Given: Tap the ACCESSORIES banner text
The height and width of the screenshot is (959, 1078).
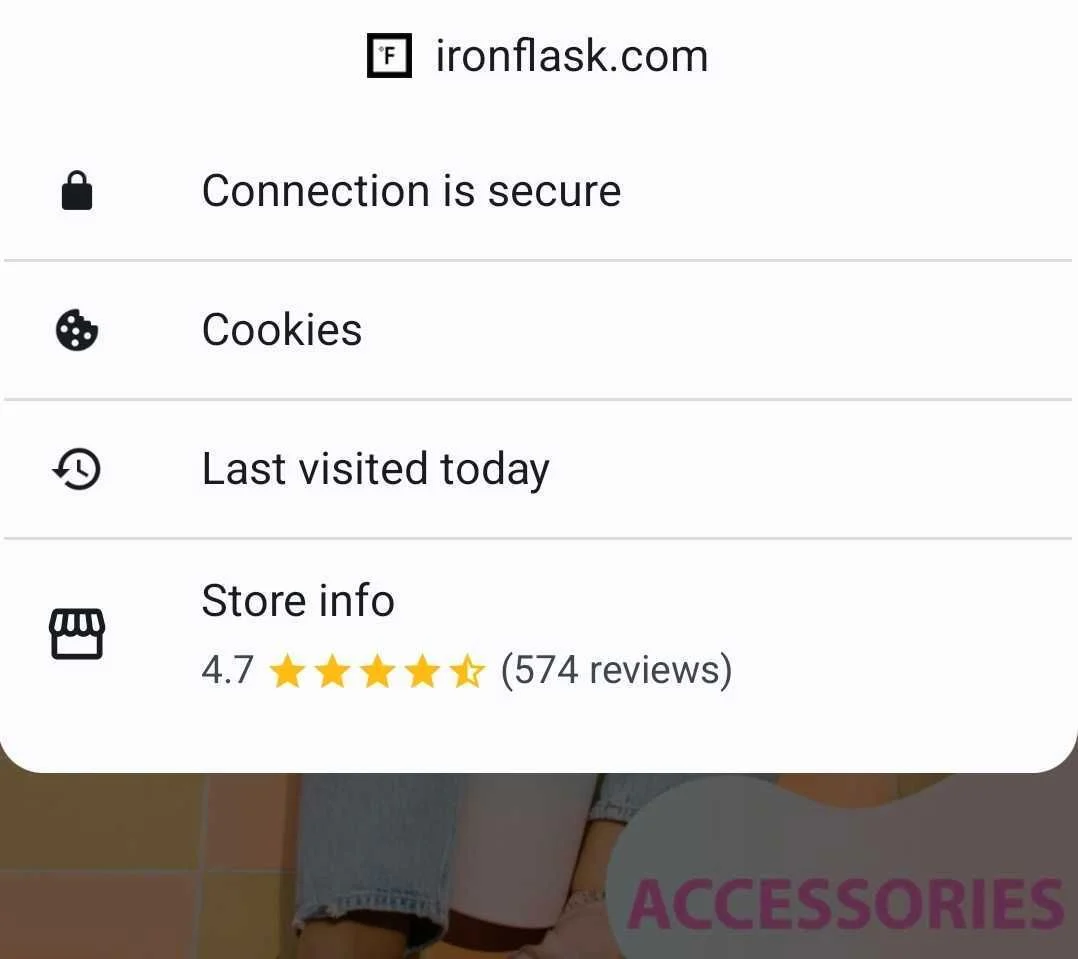Looking at the screenshot, I should tap(846, 904).
